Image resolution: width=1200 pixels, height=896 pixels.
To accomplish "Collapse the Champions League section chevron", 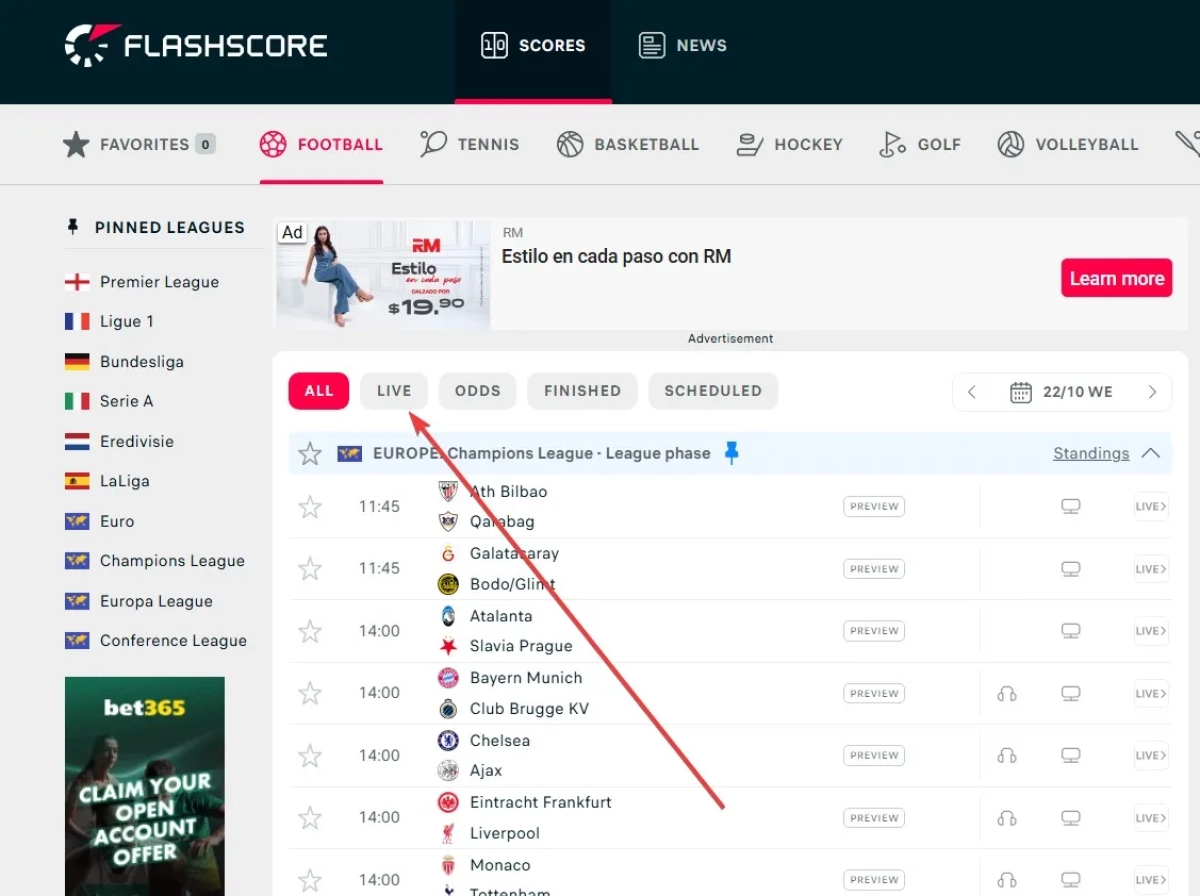I will [x=1151, y=453].
